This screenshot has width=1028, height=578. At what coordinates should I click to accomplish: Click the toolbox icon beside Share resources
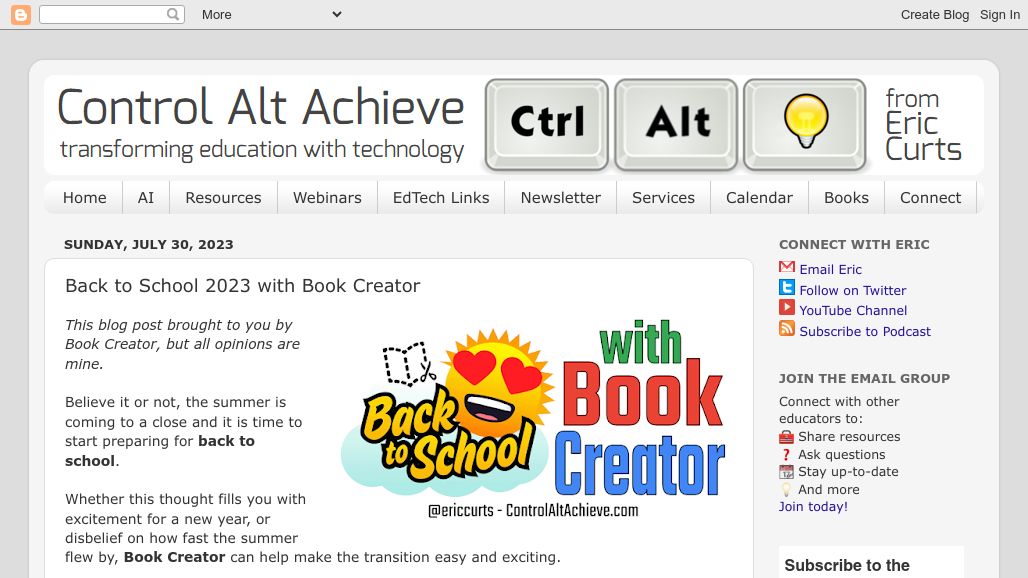click(x=786, y=437)
